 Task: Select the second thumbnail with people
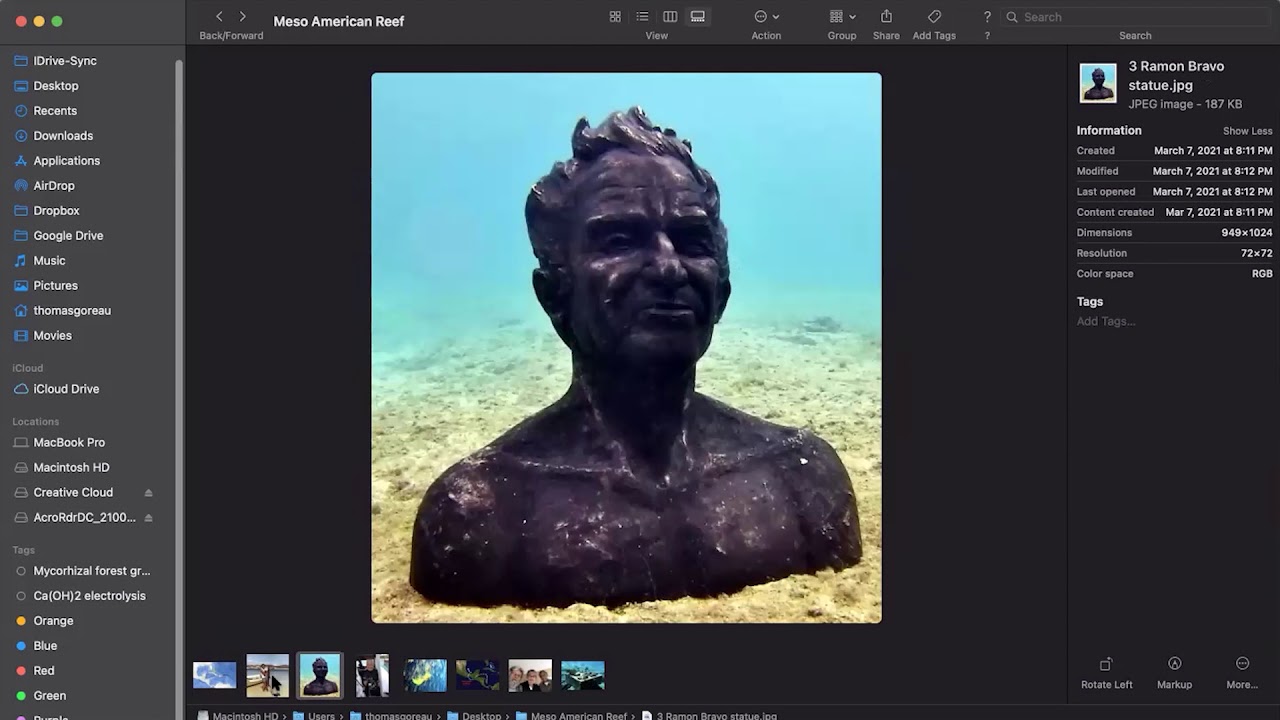(268, 676)
